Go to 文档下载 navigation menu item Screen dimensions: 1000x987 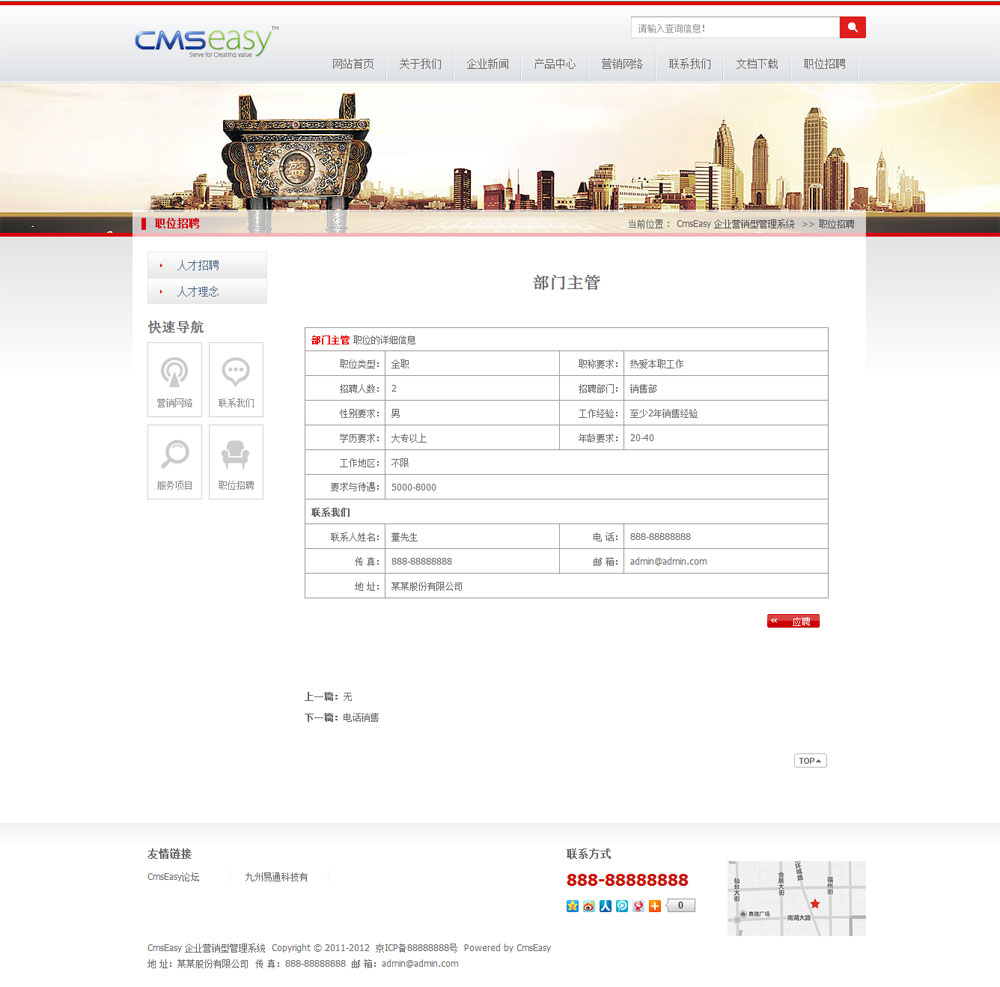tap(757, 64)
